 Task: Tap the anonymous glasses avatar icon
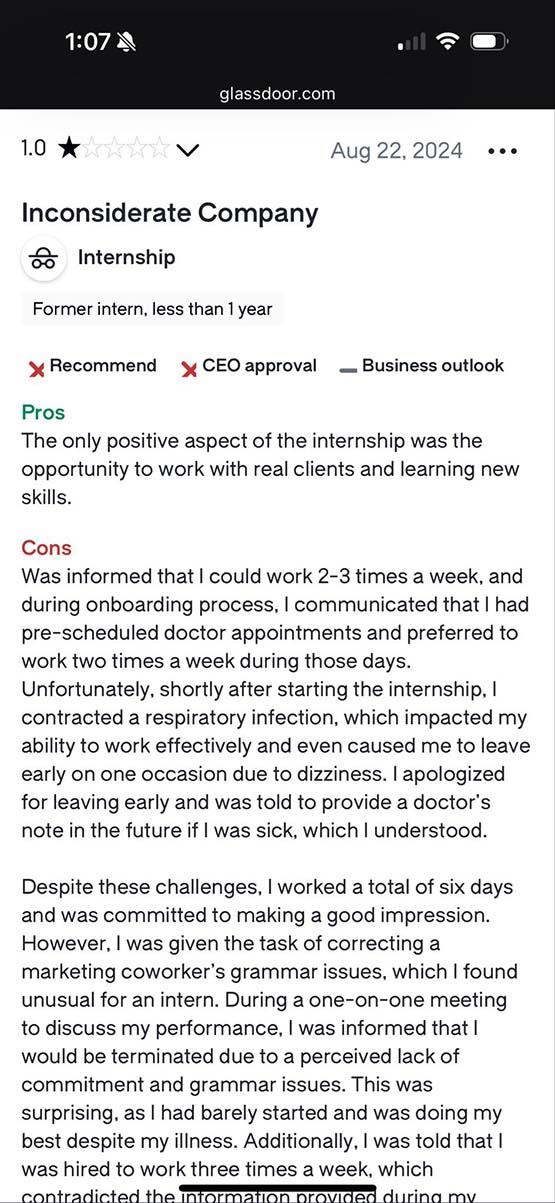[x=42, y=259]
